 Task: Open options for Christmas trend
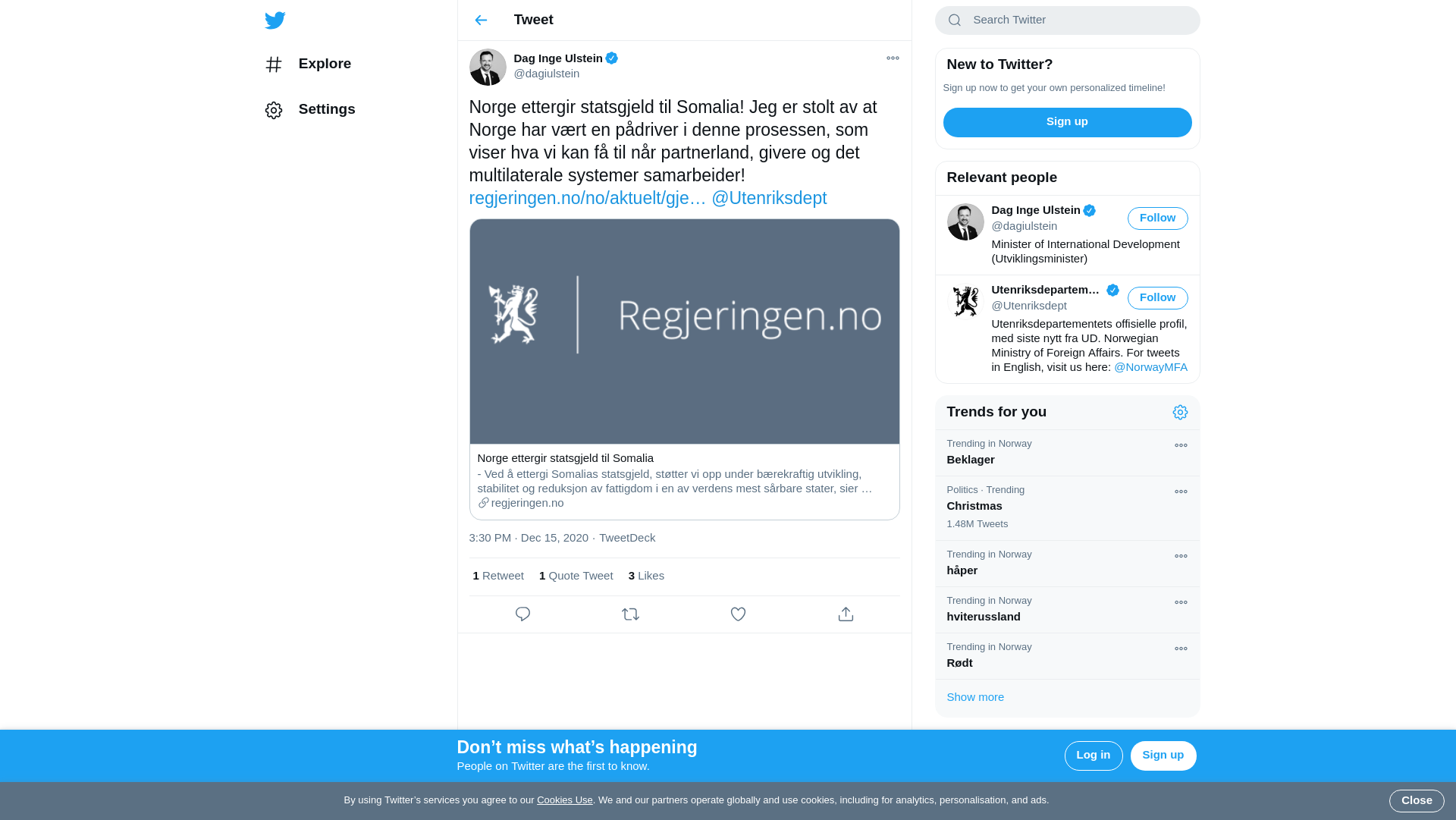click(x=1181, y=492)
